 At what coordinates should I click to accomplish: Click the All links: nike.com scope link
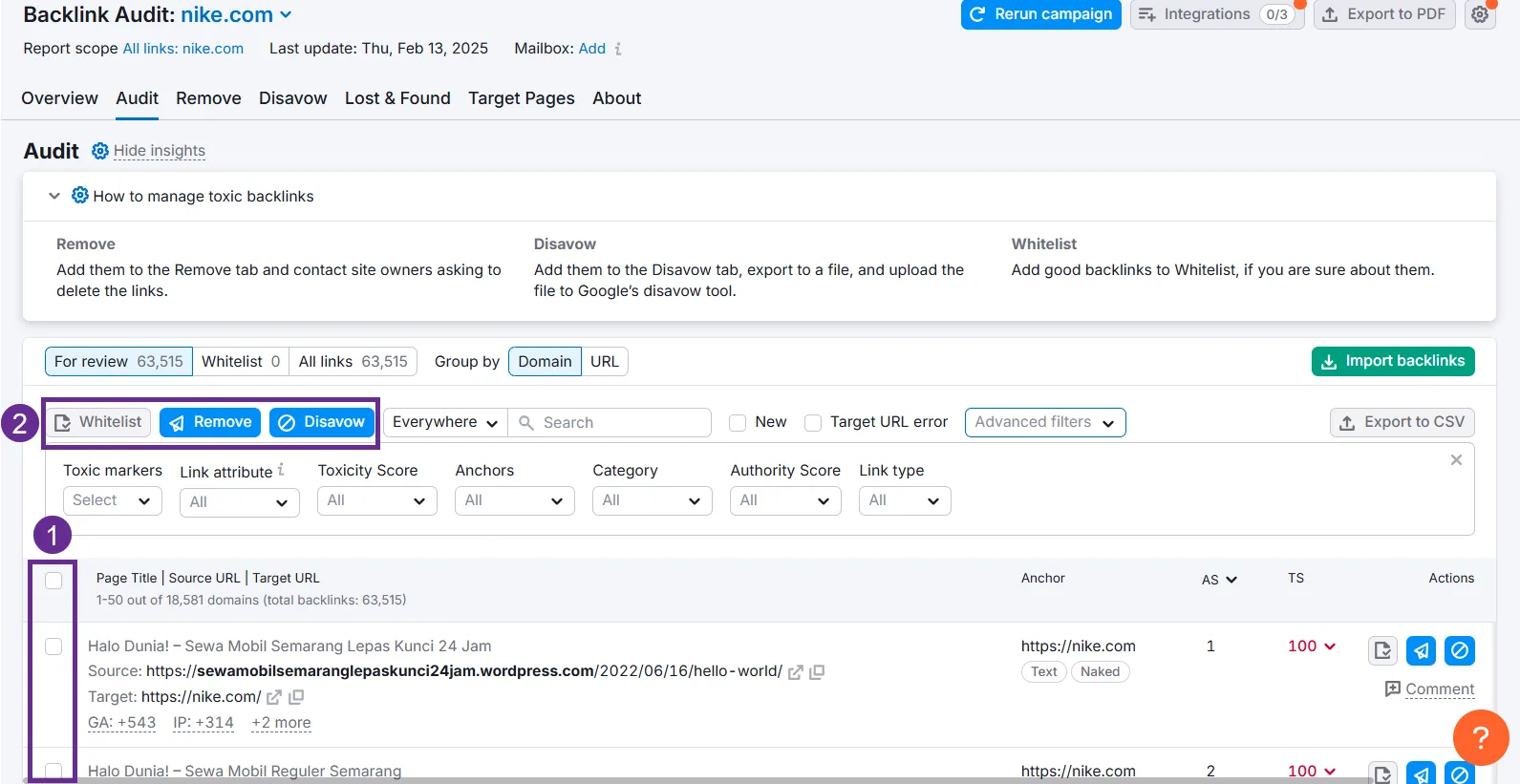[183, 49]
